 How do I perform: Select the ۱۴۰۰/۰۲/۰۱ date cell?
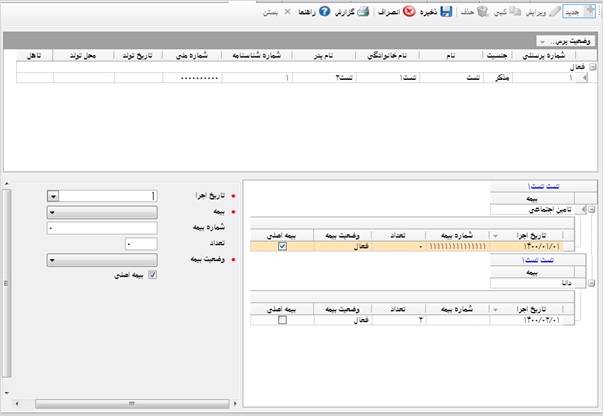(x=526, y=320)
